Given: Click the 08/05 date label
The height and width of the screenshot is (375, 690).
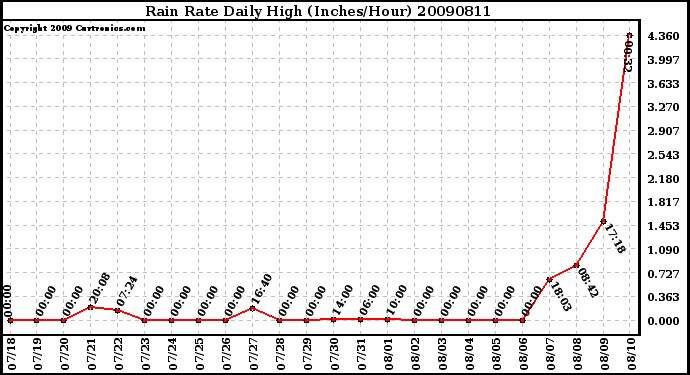Looking at the screenshot, I should coord(496,354).
